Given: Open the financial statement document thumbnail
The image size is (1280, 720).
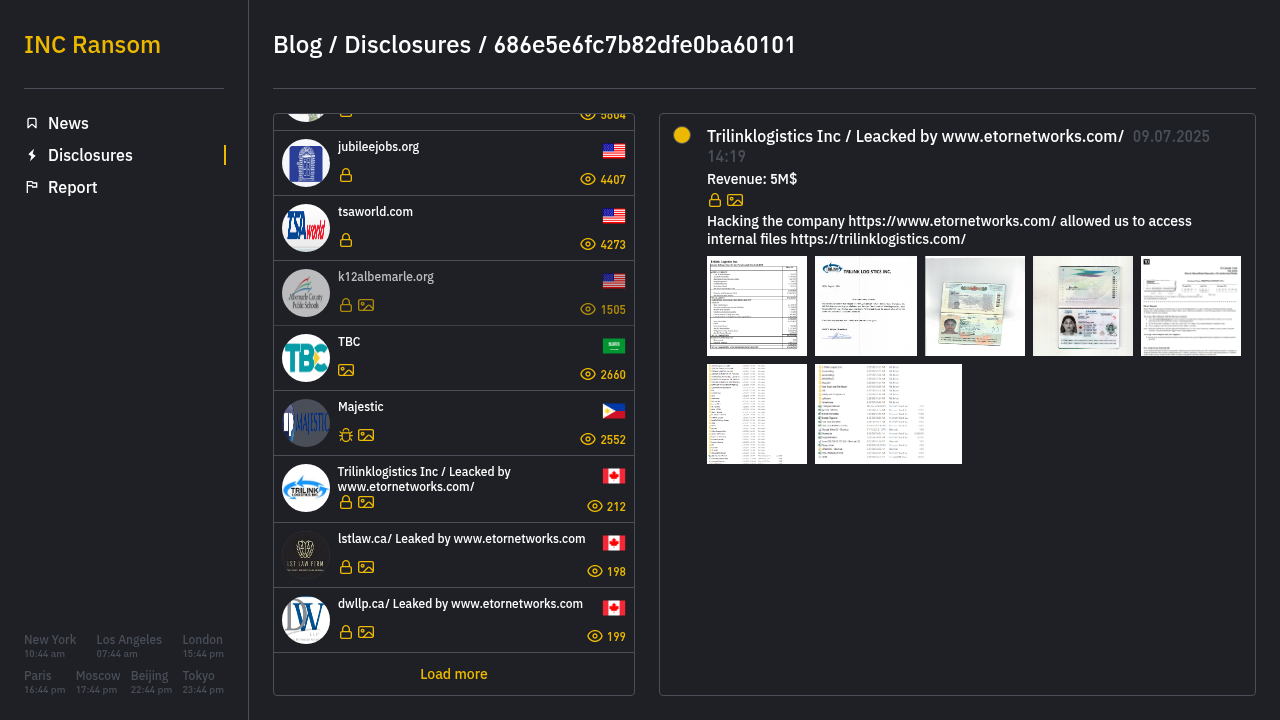Looking at the screenshot, I should [757, 306].
